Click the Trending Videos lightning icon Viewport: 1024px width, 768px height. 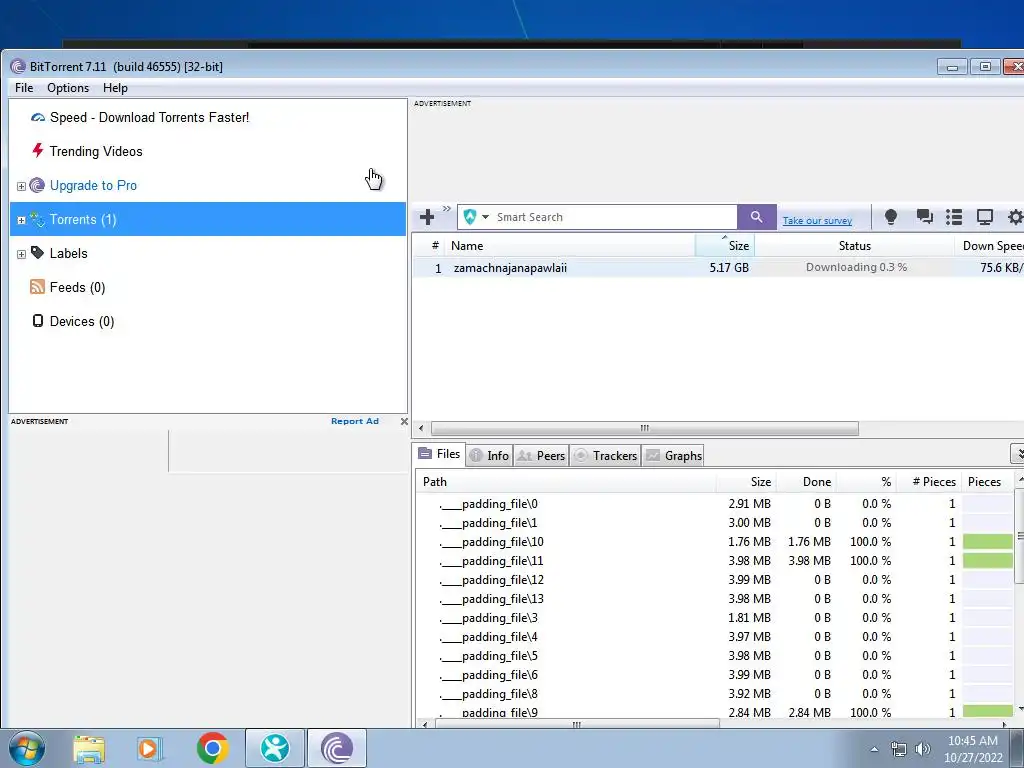[38, 151]
